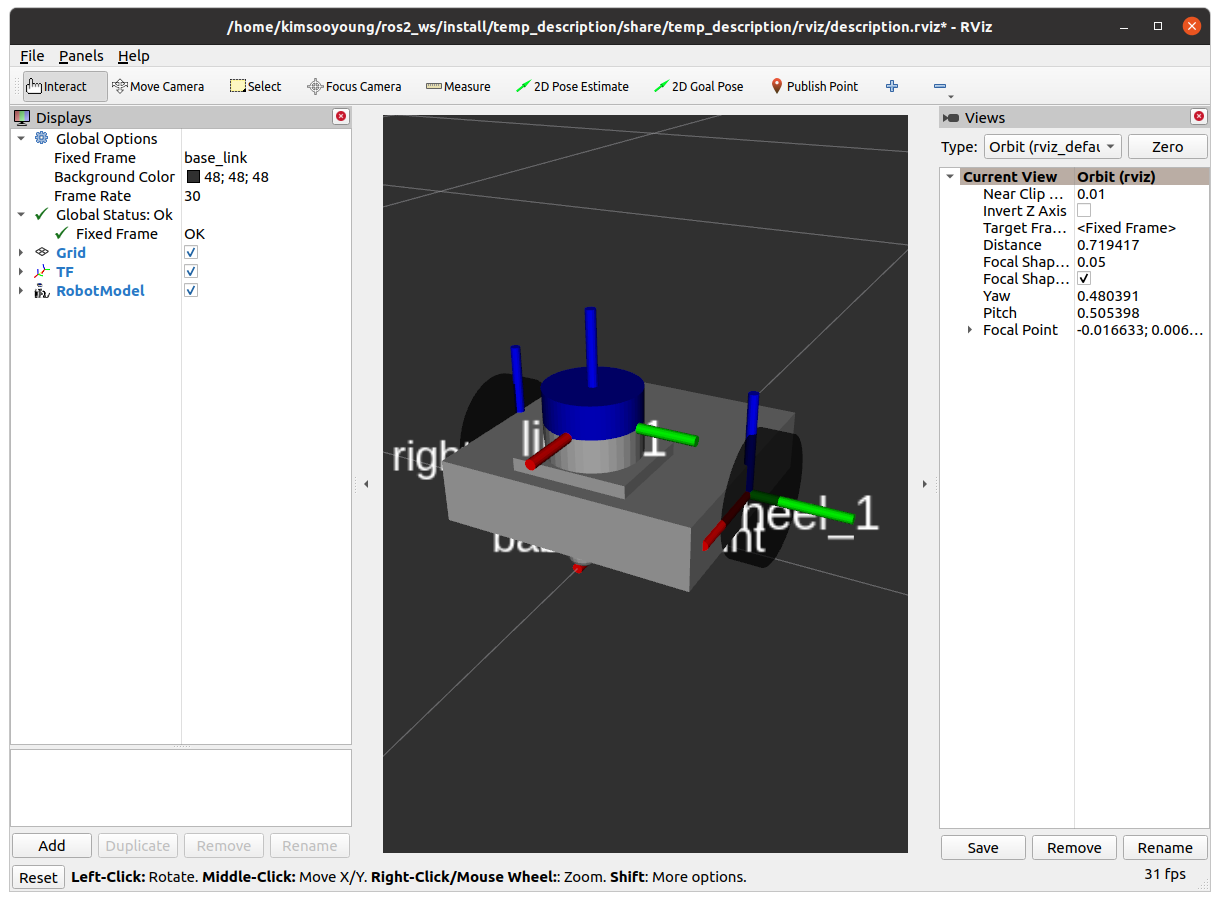Click the Background Color swatch
The height and width of the screenshot is (901, 1220).
tap(193, 177)
